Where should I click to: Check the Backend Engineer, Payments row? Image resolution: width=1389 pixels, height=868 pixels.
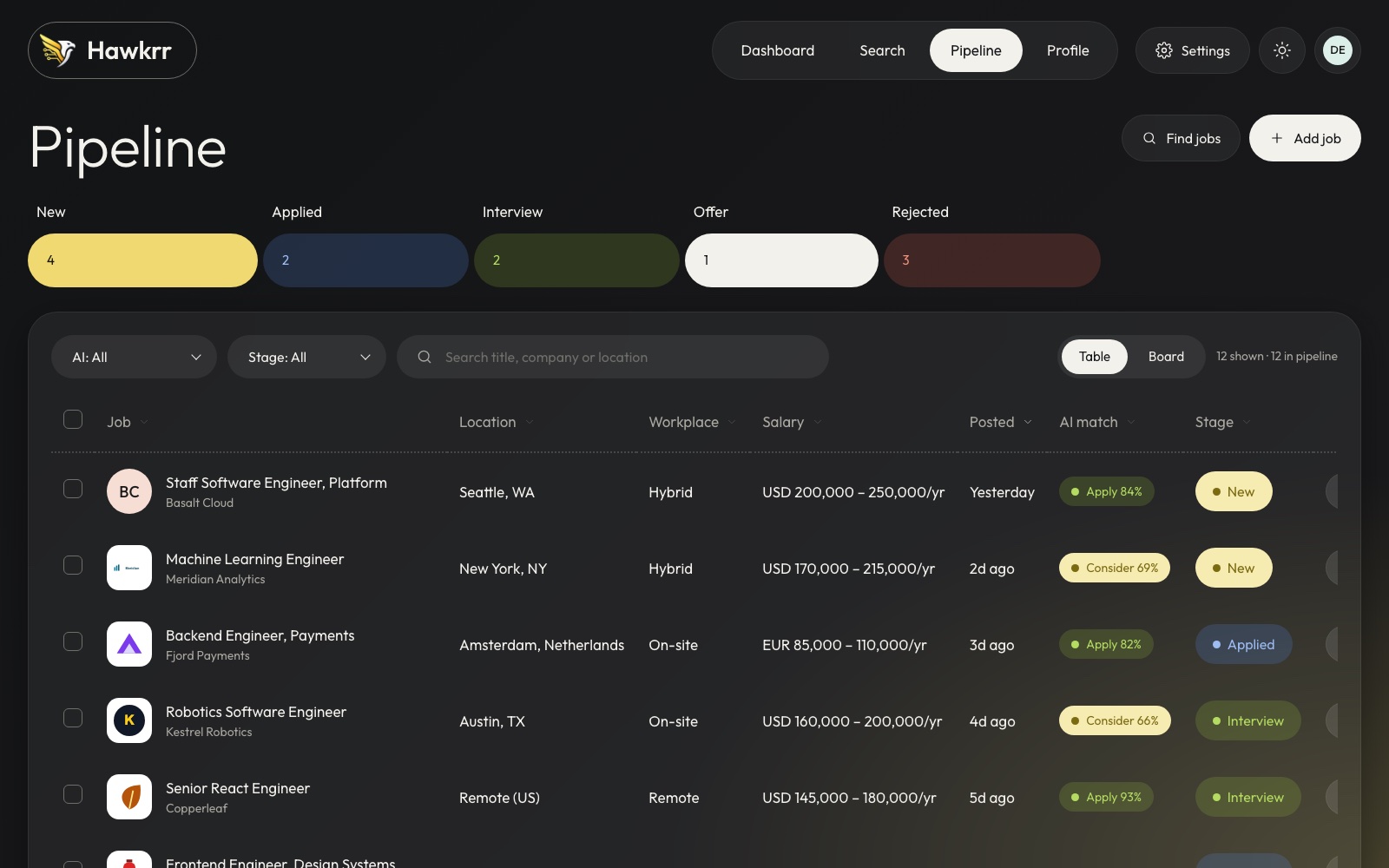click(73, 641)
